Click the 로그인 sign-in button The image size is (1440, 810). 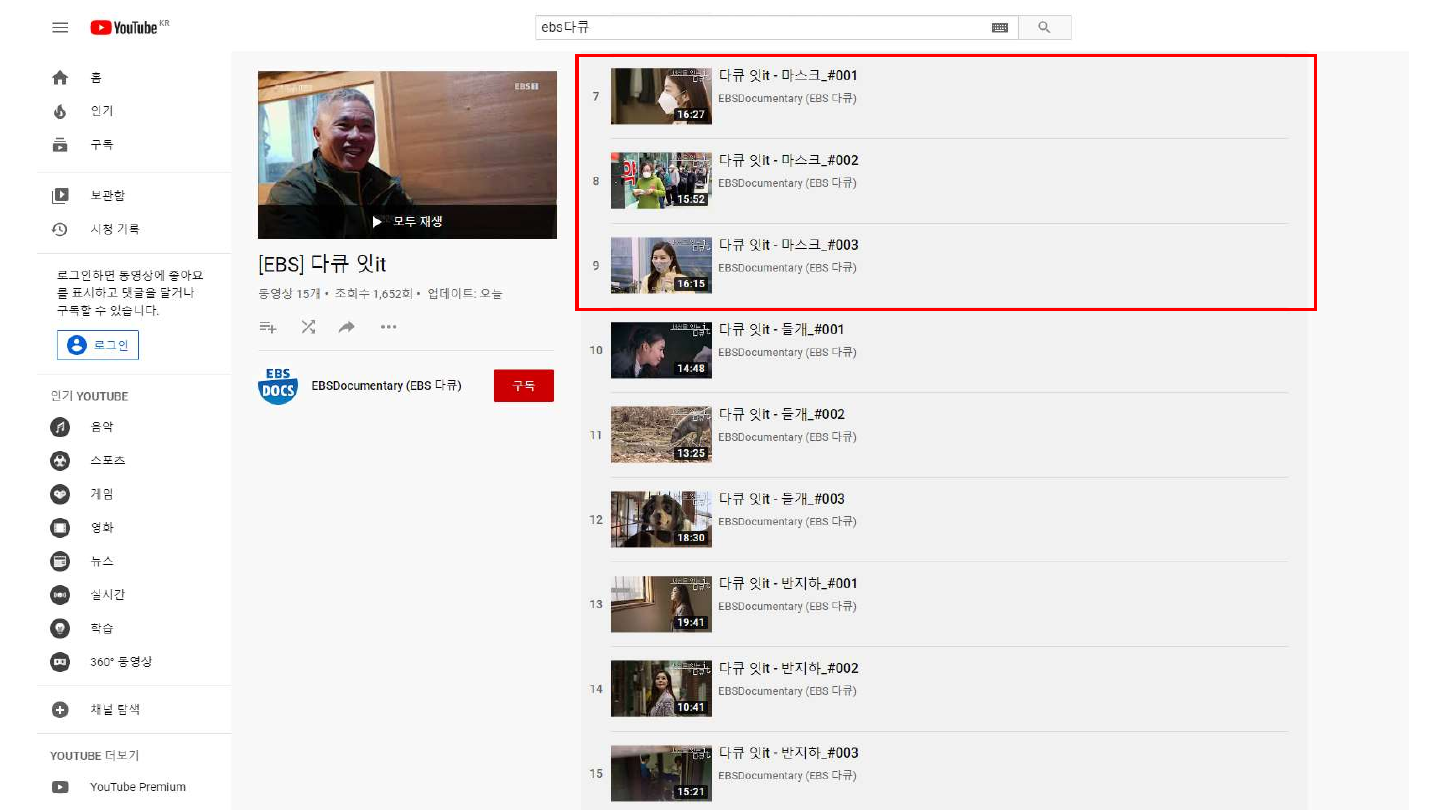(x=98, y=345)
